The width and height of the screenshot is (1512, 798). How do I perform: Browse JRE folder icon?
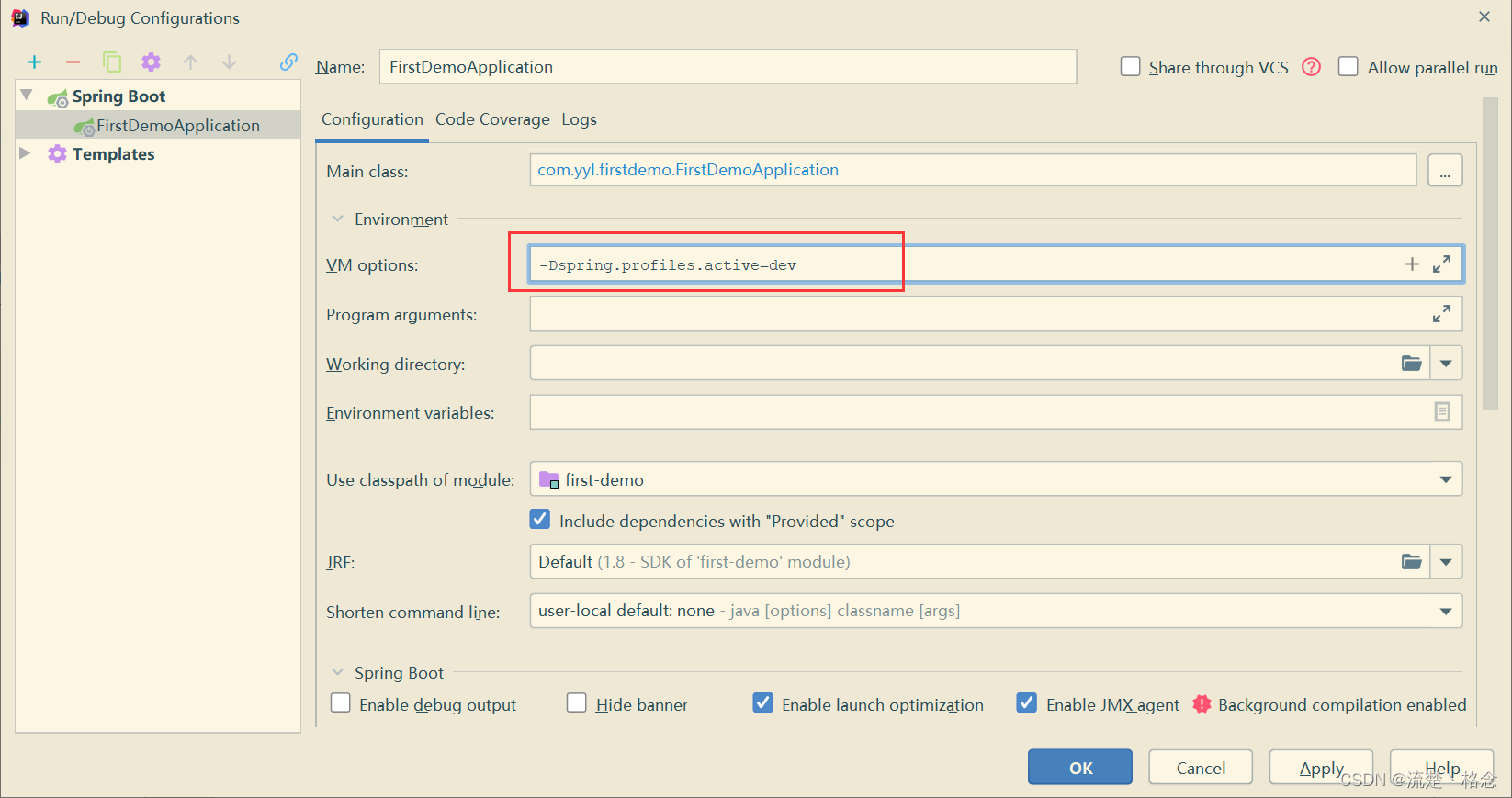click(x=1412, y=561)
